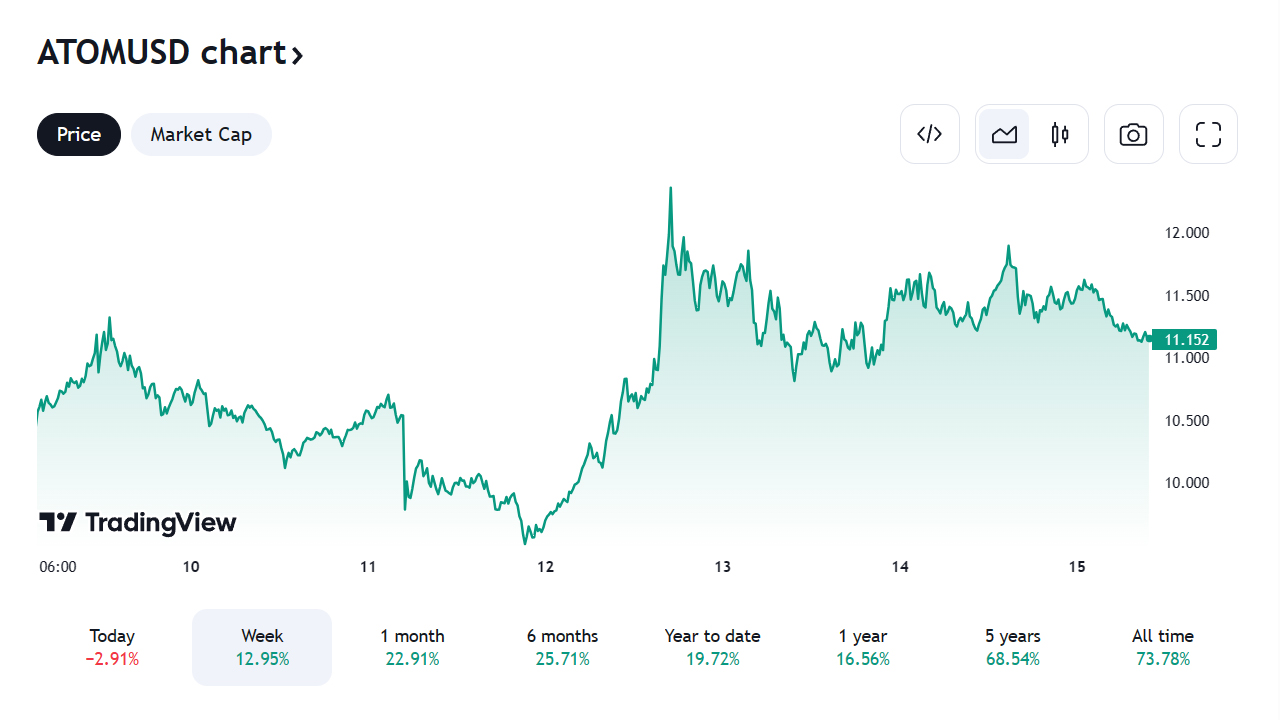This screenshot has height=720, width=1280.
Task: Click the chevron arrow beside ATOMUSD chart
Action: click(x=297, y=54)
